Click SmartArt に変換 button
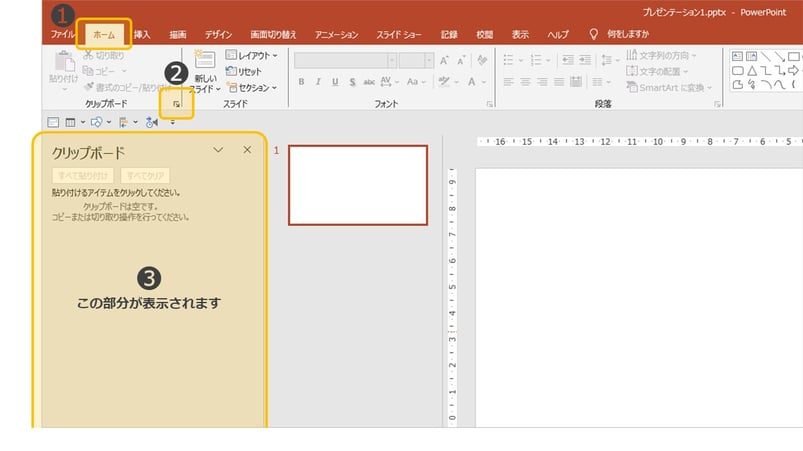Viewport: 803px width, 451px height. click(669, 88)
